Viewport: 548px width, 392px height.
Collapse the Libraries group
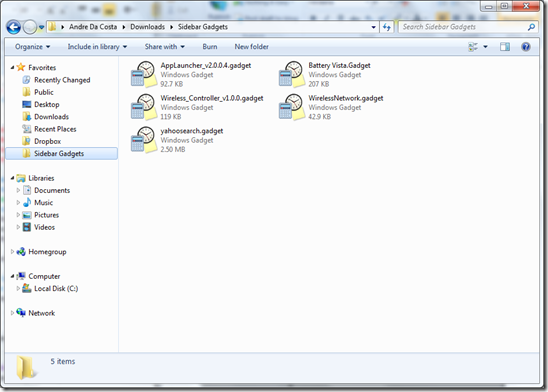(12, 178)
